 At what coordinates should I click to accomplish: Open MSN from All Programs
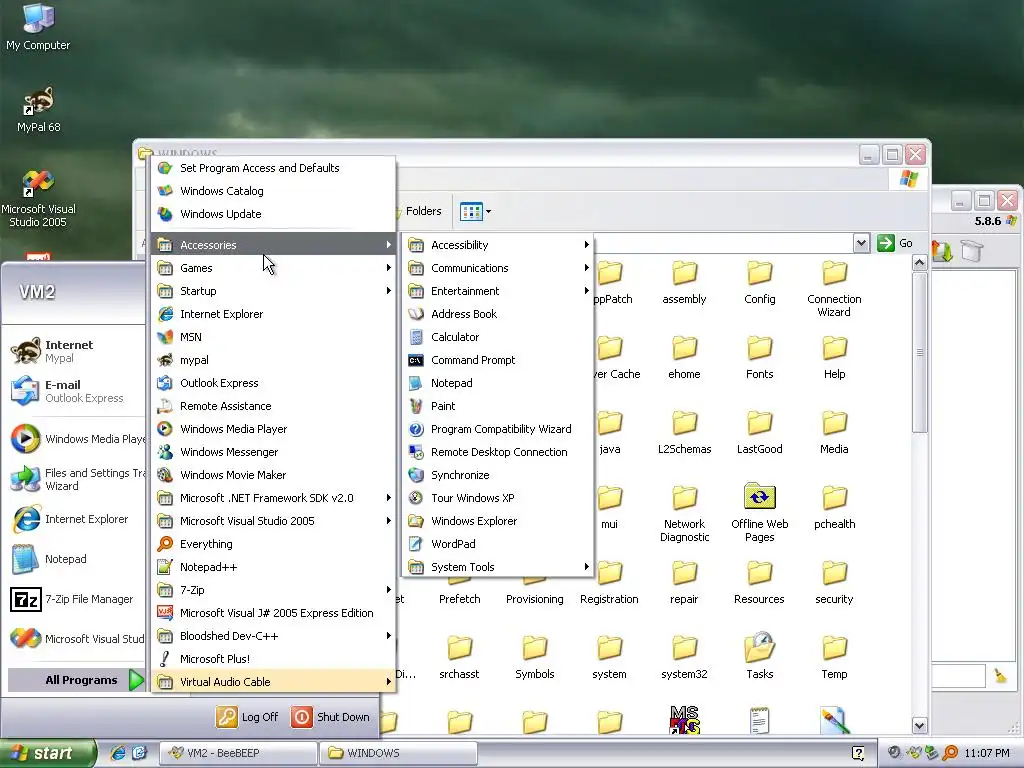274,337
